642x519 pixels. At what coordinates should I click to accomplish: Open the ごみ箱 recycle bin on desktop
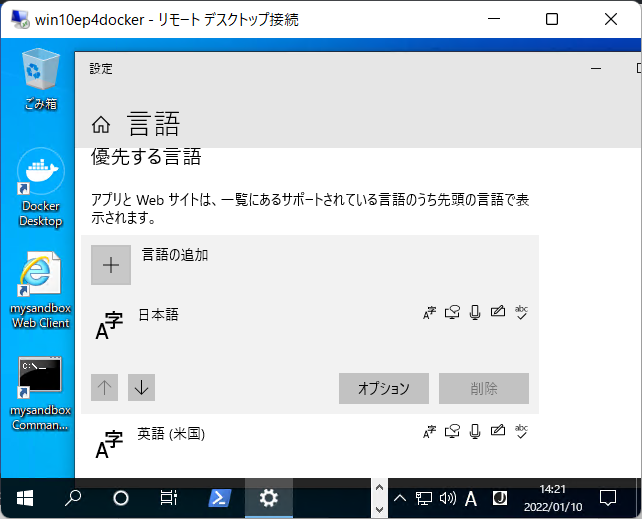pos(41,79)
